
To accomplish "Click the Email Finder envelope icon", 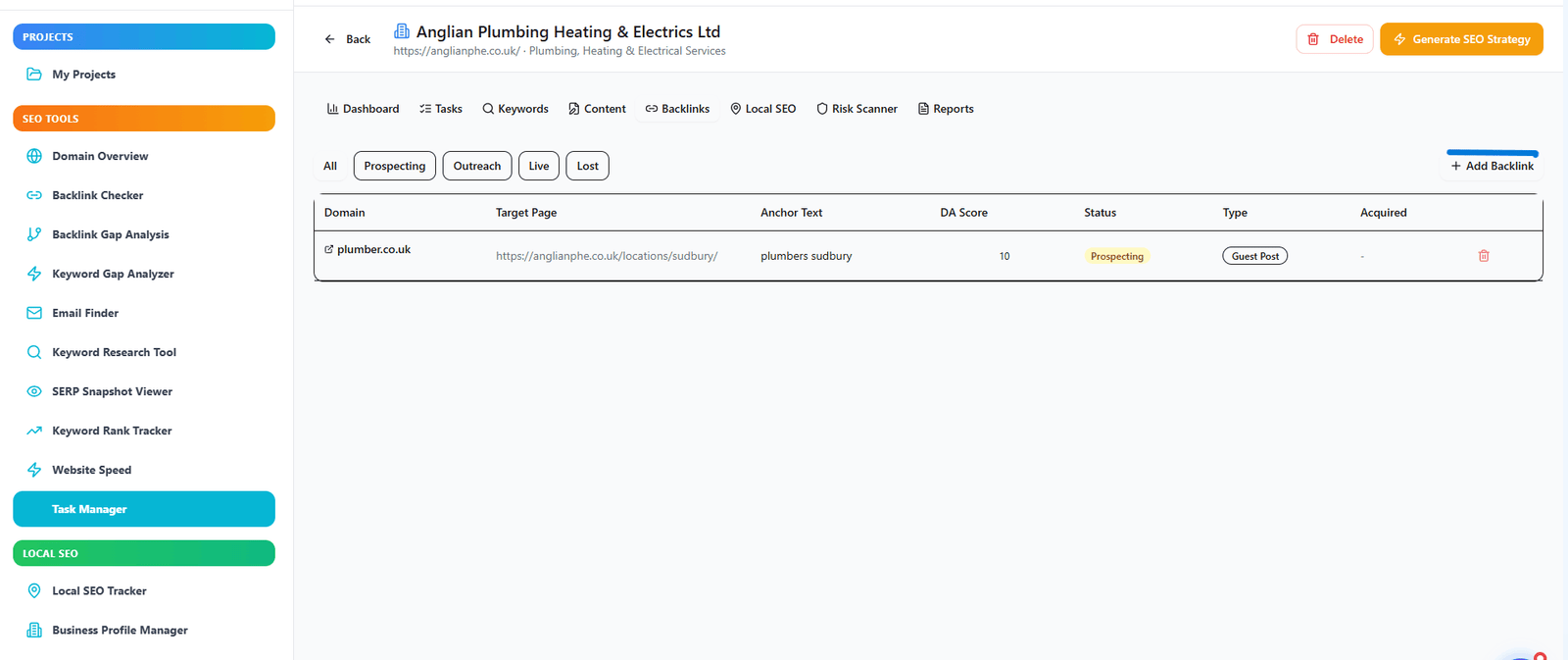I will click(34, 313).
